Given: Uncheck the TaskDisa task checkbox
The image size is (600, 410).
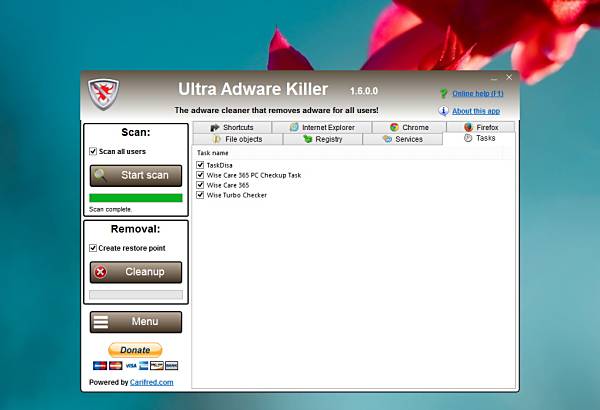Looking at the screenshot, I should (200, 165).
